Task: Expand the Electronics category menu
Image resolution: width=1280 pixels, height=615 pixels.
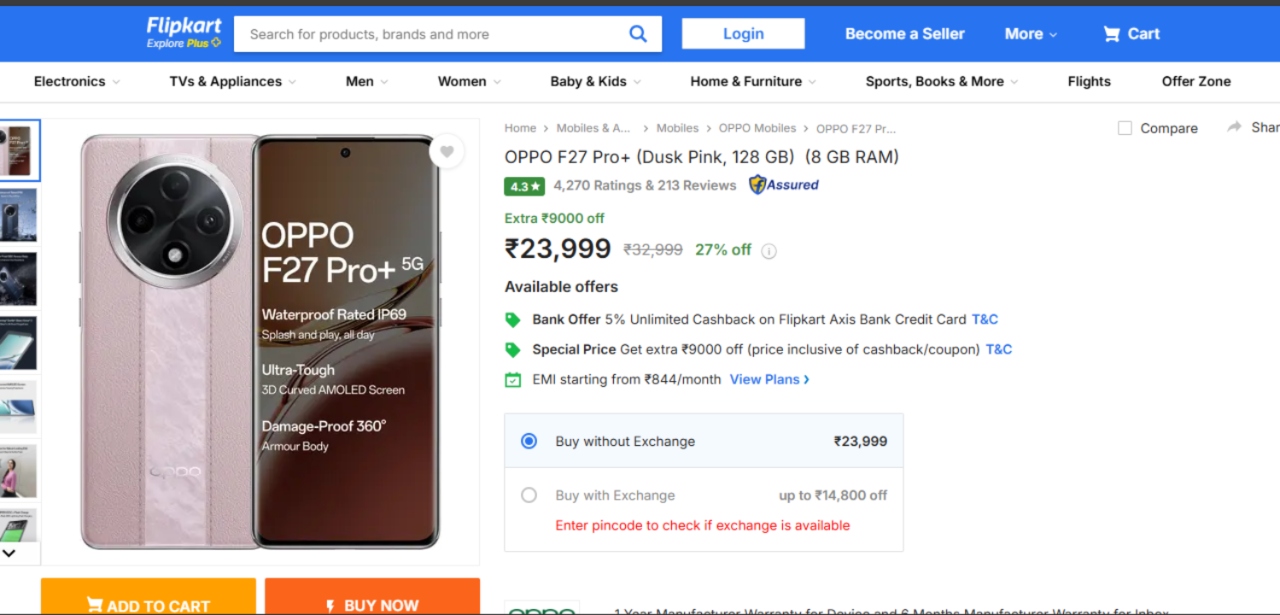Action: pos(77,82)
